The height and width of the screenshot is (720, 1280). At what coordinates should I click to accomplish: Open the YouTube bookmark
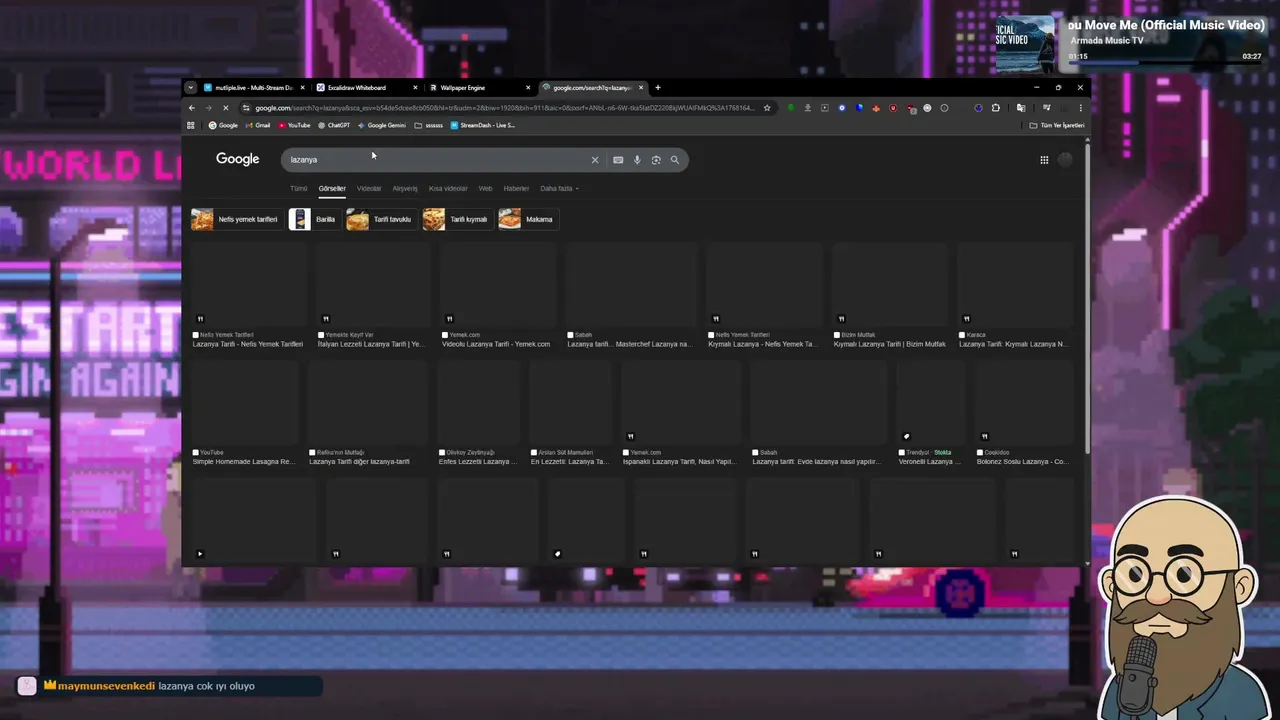tap(294, 125)
